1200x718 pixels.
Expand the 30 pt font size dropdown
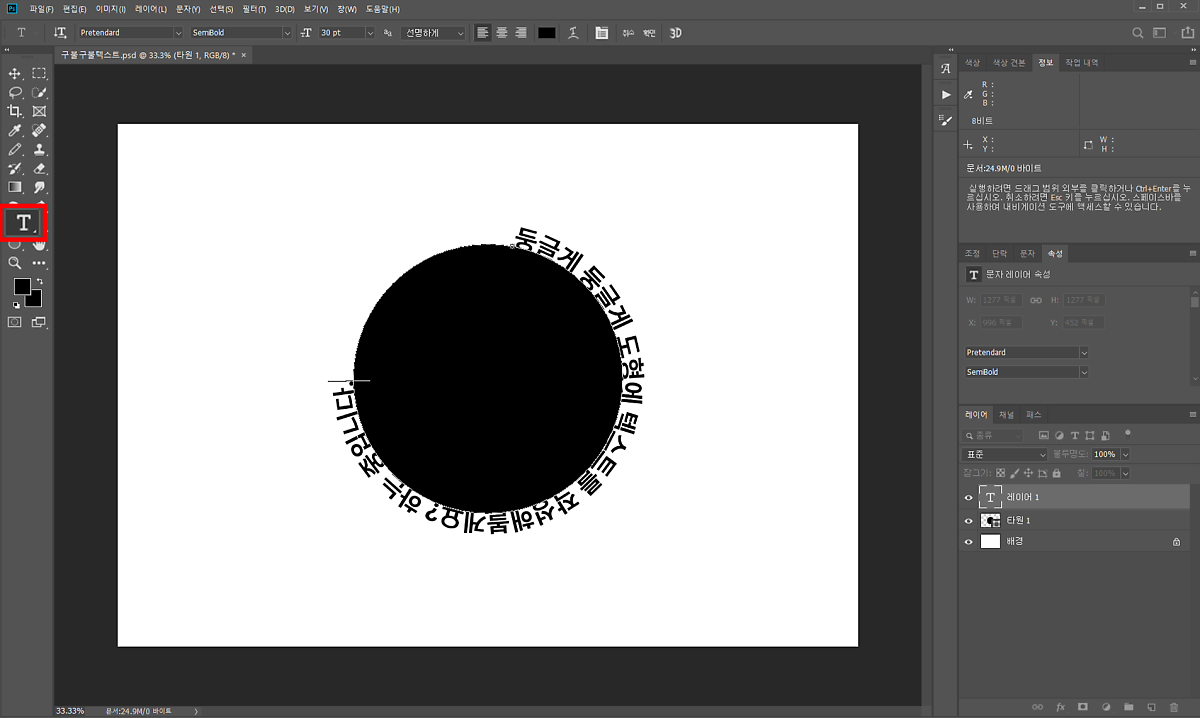click(x=370, y=33)
